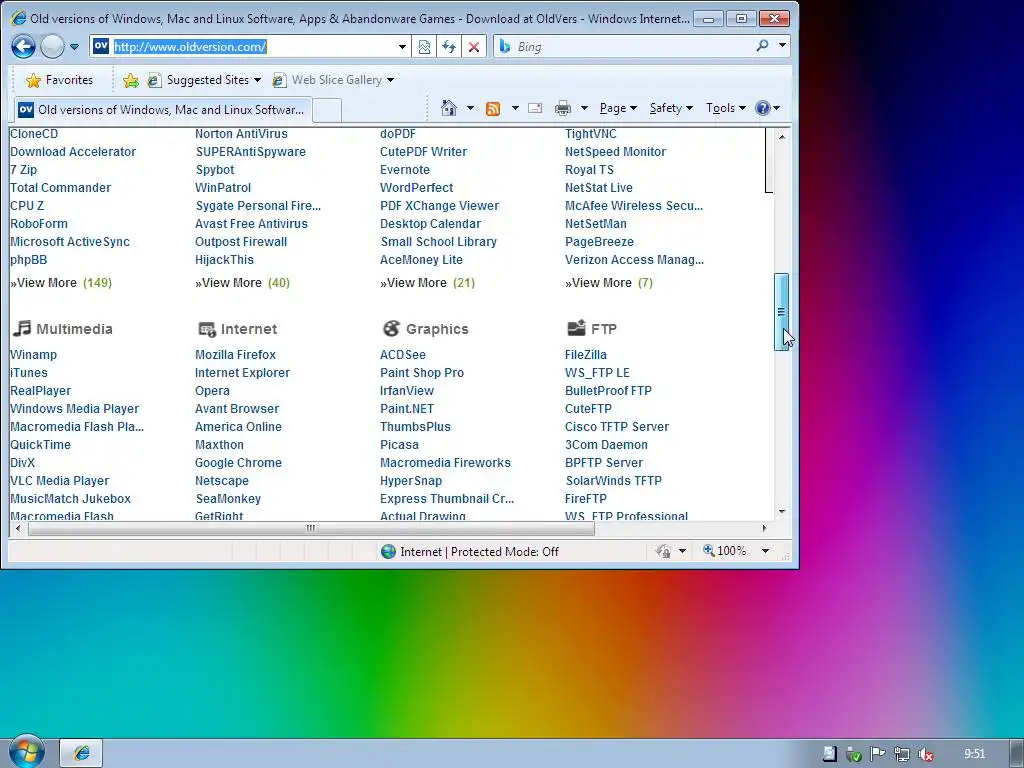1024x768 pixels.
Task: Expand the zoom level dropdown arrow
Action: point(765,552)
